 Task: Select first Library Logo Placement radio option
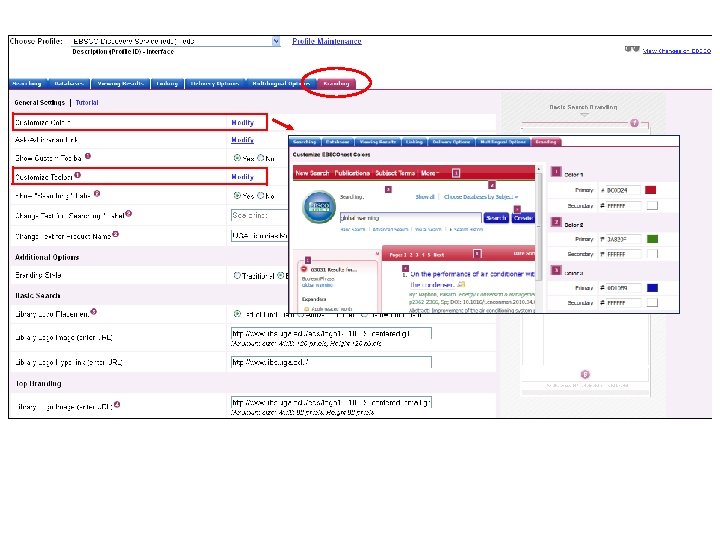(237, 314)
